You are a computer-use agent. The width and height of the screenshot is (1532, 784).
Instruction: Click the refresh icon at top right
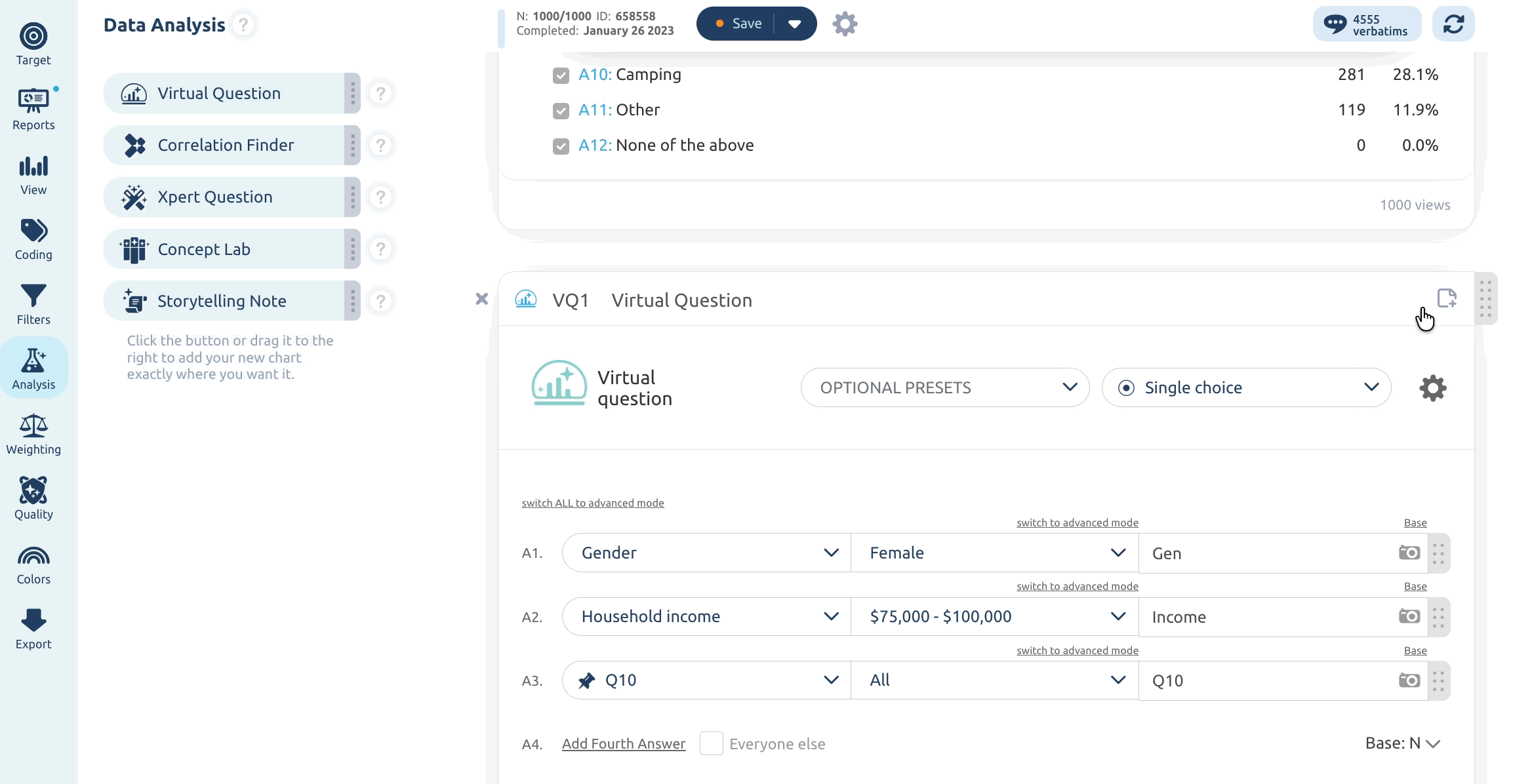(x=1453, y=24)
